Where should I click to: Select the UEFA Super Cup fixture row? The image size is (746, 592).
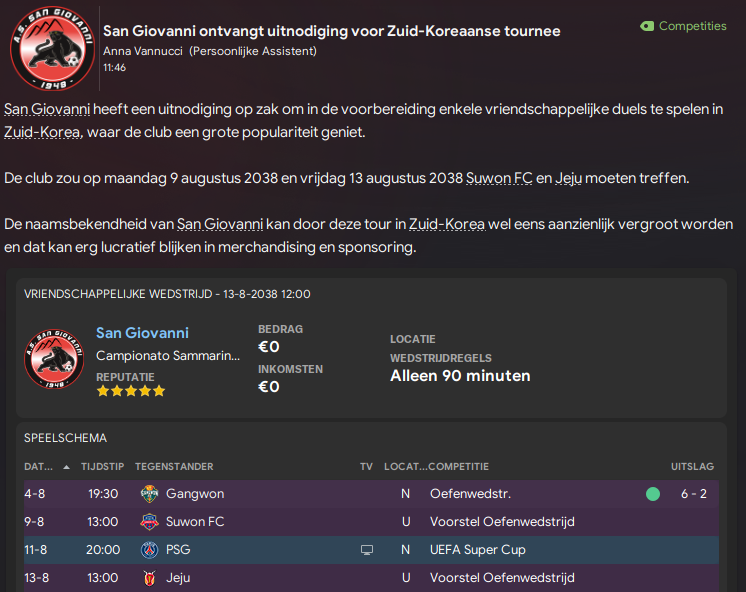[371, 550]
